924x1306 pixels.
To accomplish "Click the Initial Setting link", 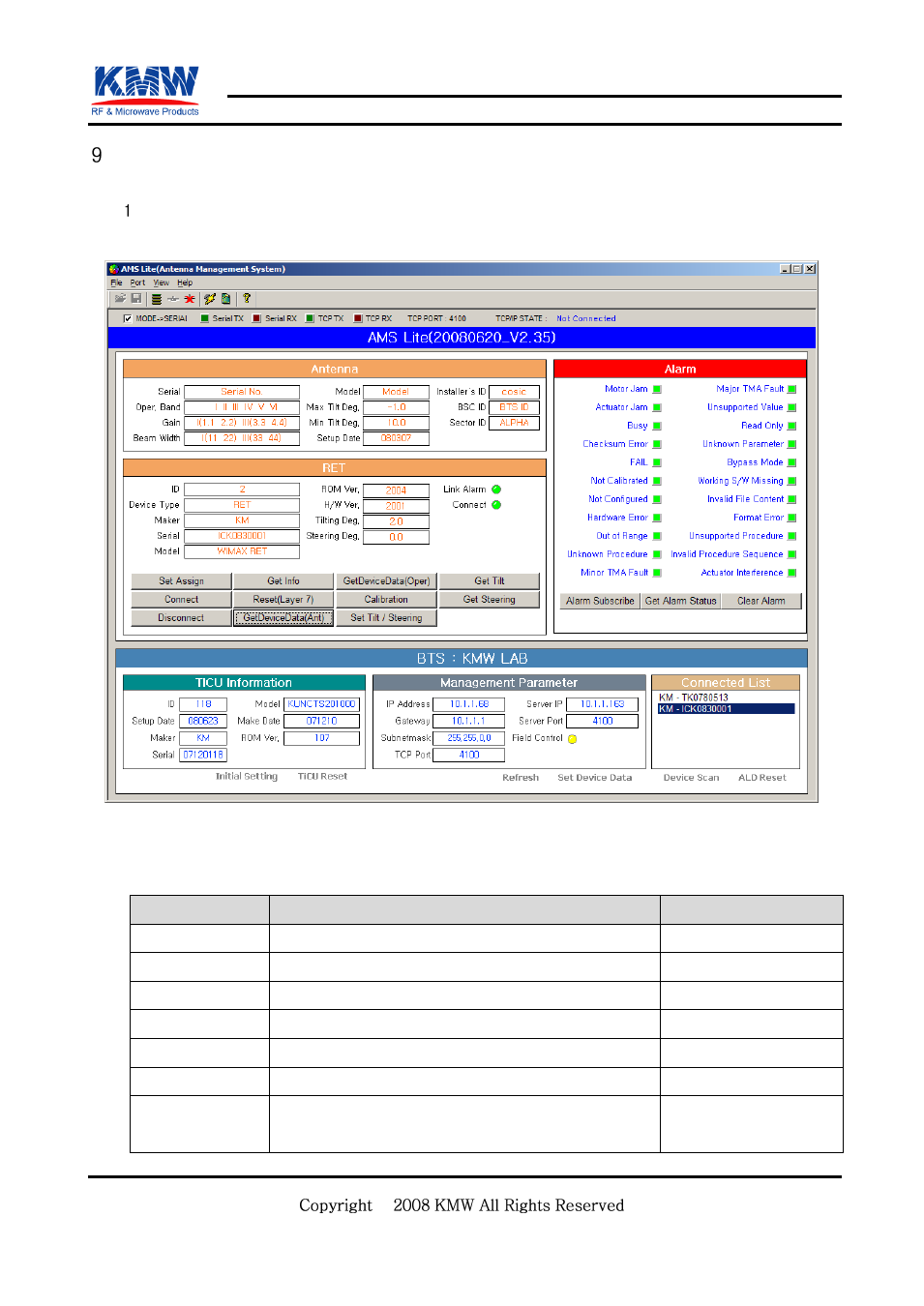I will 247,777.
